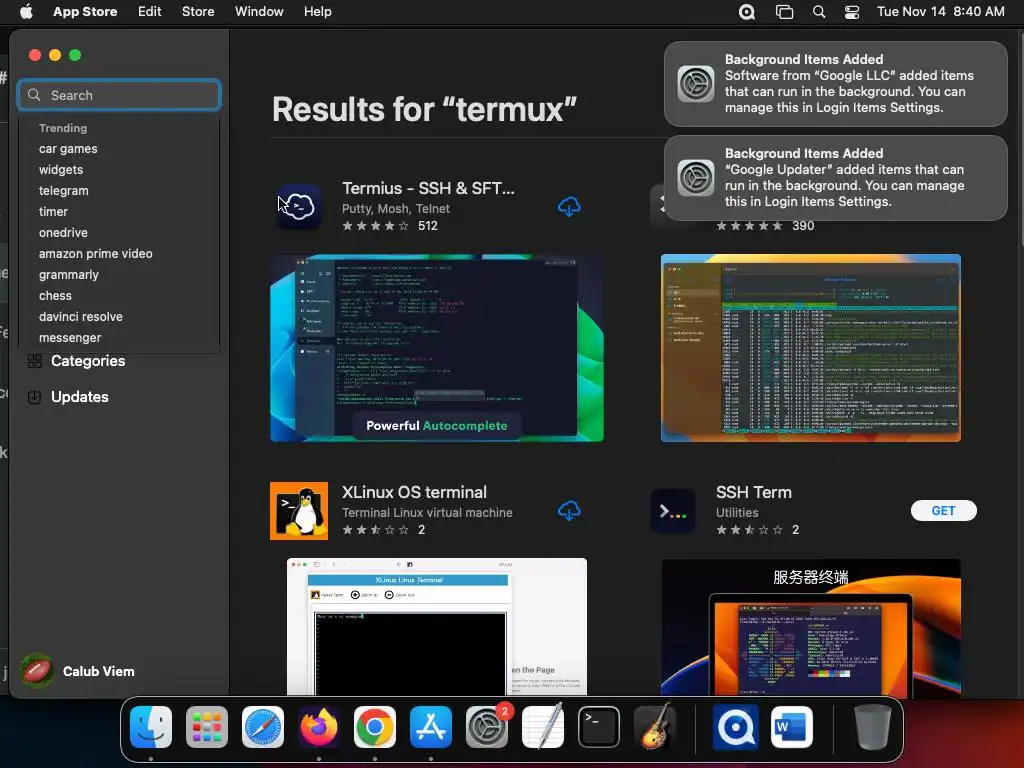Select trending search 'grammarly'
The width and height of the screenshot is (1024, 768).
pos(69,275)
